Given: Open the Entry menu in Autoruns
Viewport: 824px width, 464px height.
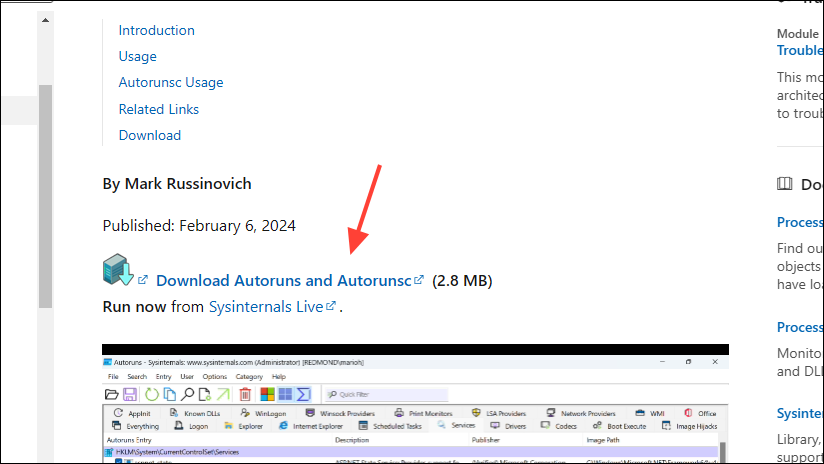Looking at the screenshot, I should tap(163, 377).
